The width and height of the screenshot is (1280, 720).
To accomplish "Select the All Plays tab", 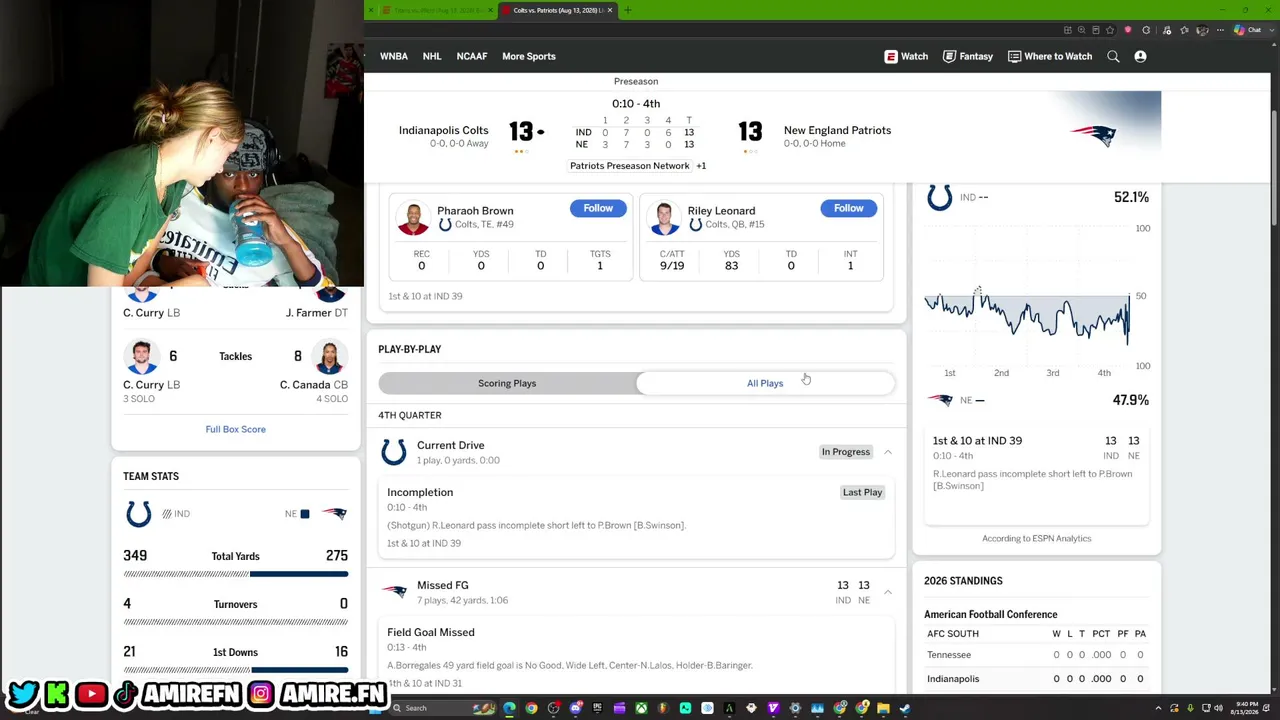I will coord(765,383).
